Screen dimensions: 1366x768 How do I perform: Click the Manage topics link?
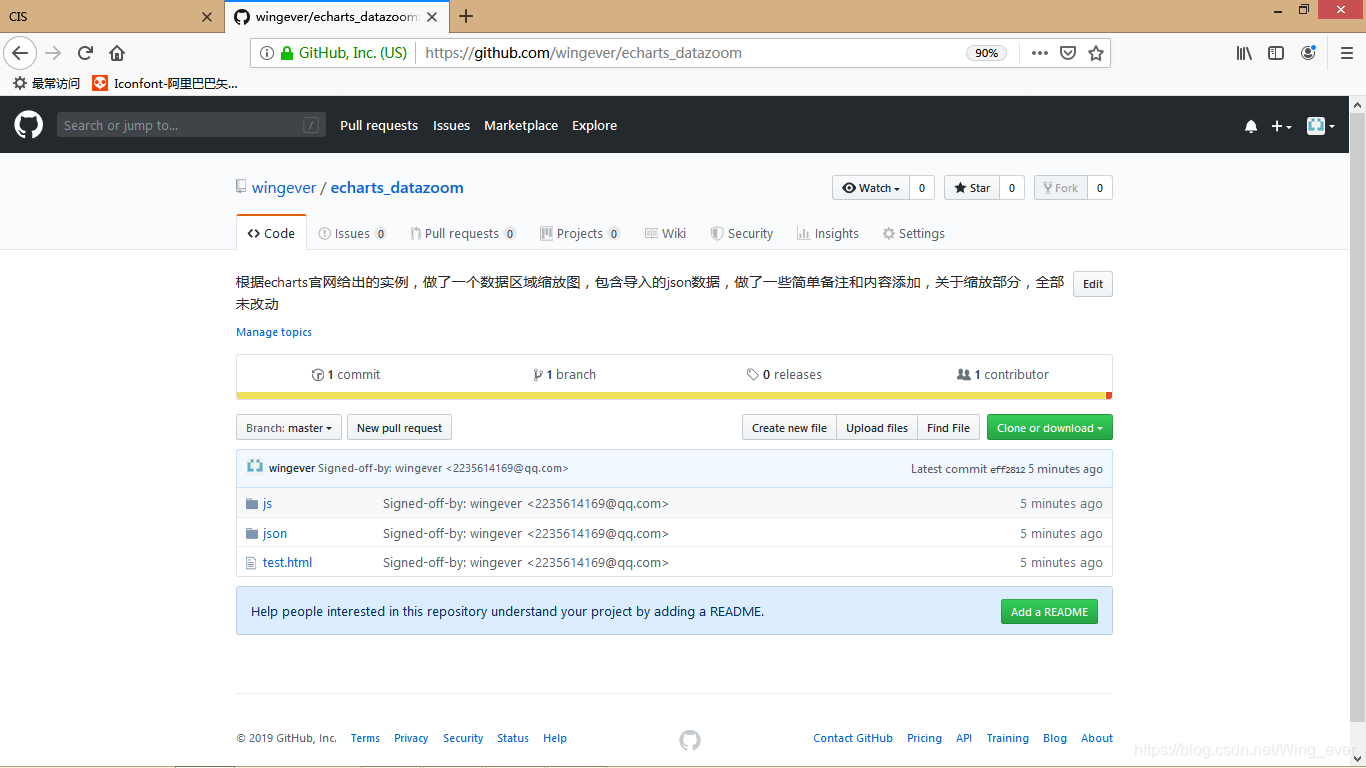coord(274,332)
